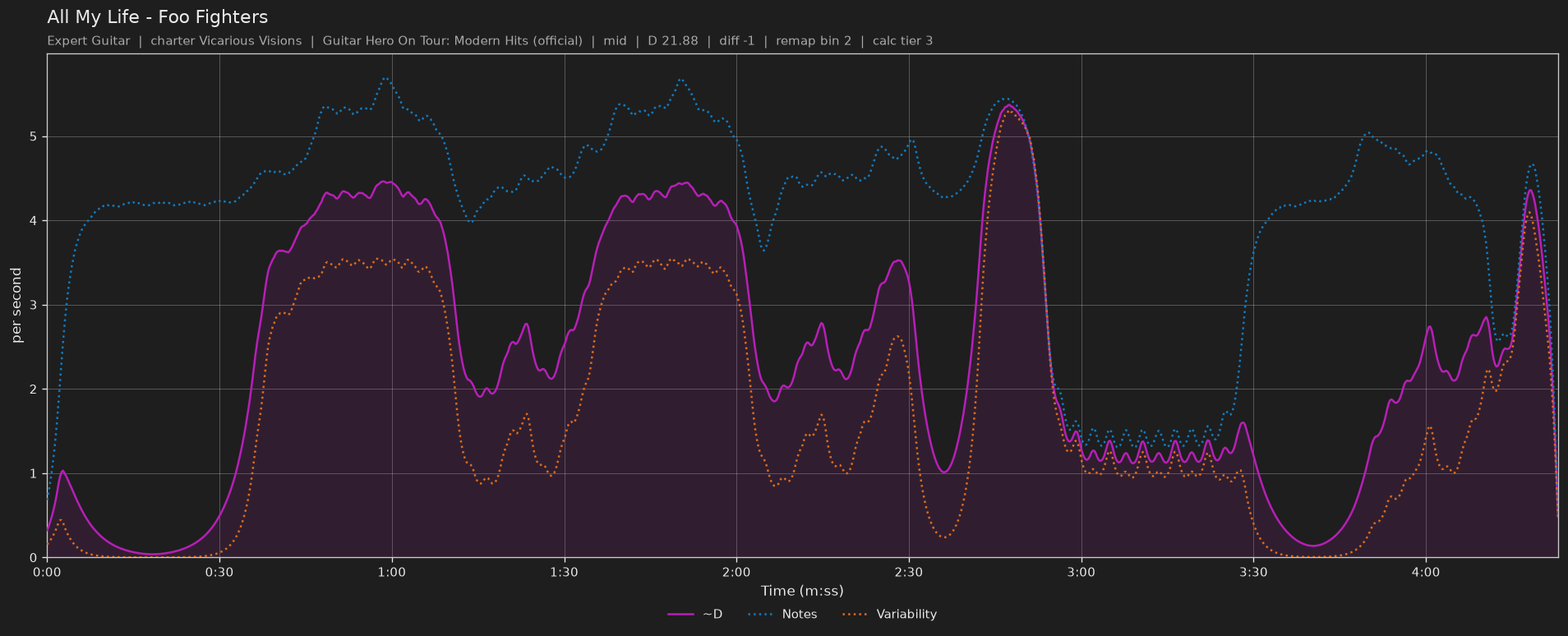This screenshot has height=636, width=1568.
Task: Select the "1:00" time tick label
Action: click(x=392, y=573)
